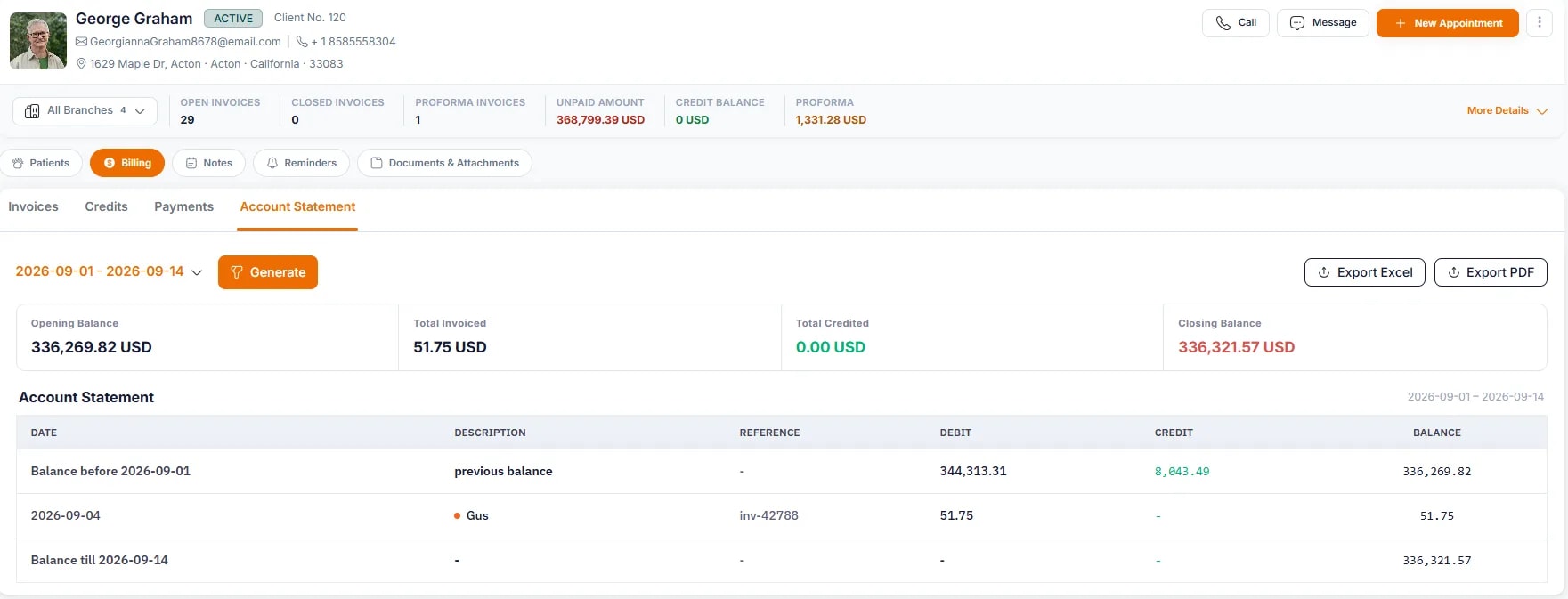
Task: Click the Message button
Action: click(1323, 23)
